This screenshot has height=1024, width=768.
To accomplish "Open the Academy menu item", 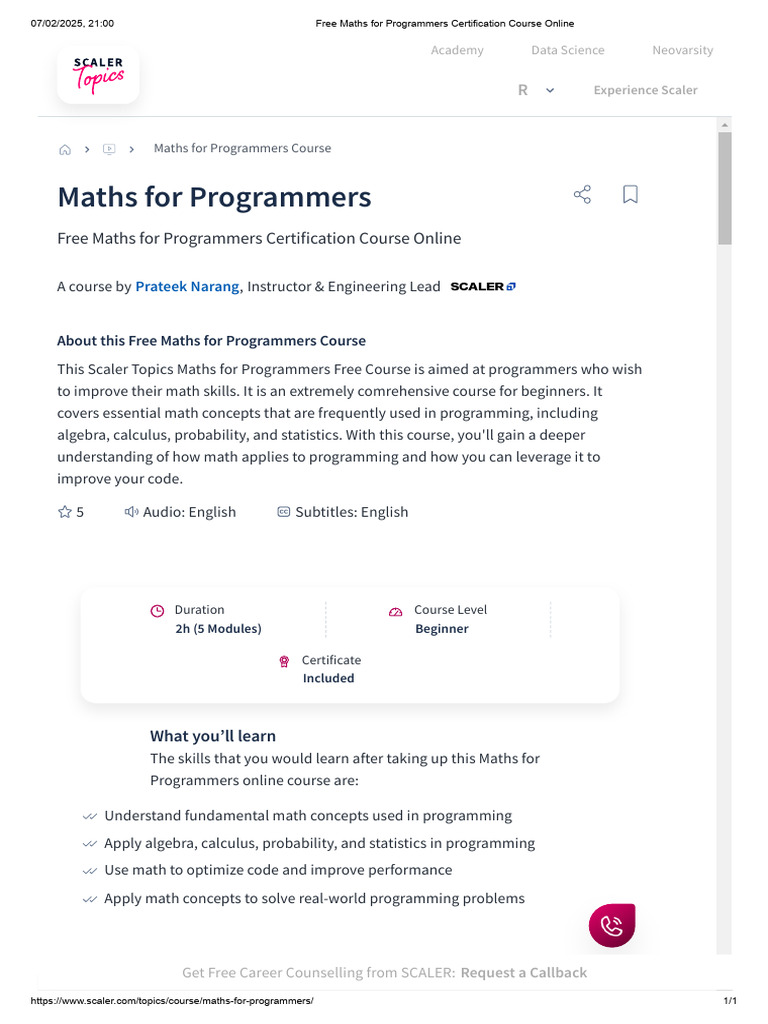I will [x=457, y=50].
